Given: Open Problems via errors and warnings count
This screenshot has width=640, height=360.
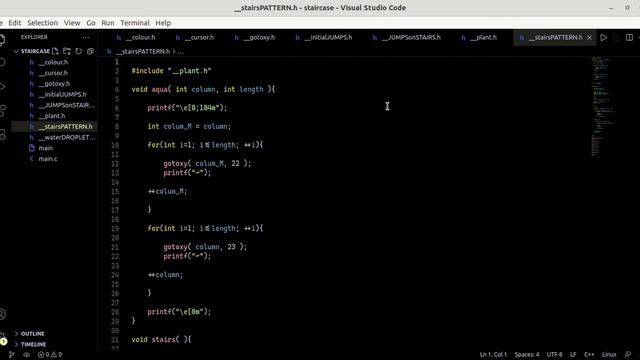Looking at the screenshot, I should (x=50, y=355).
